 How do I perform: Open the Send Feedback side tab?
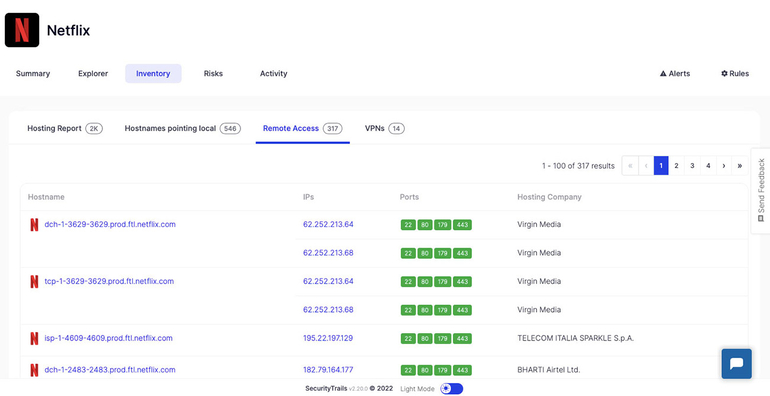pyautogui.click(x=761, y=191)
